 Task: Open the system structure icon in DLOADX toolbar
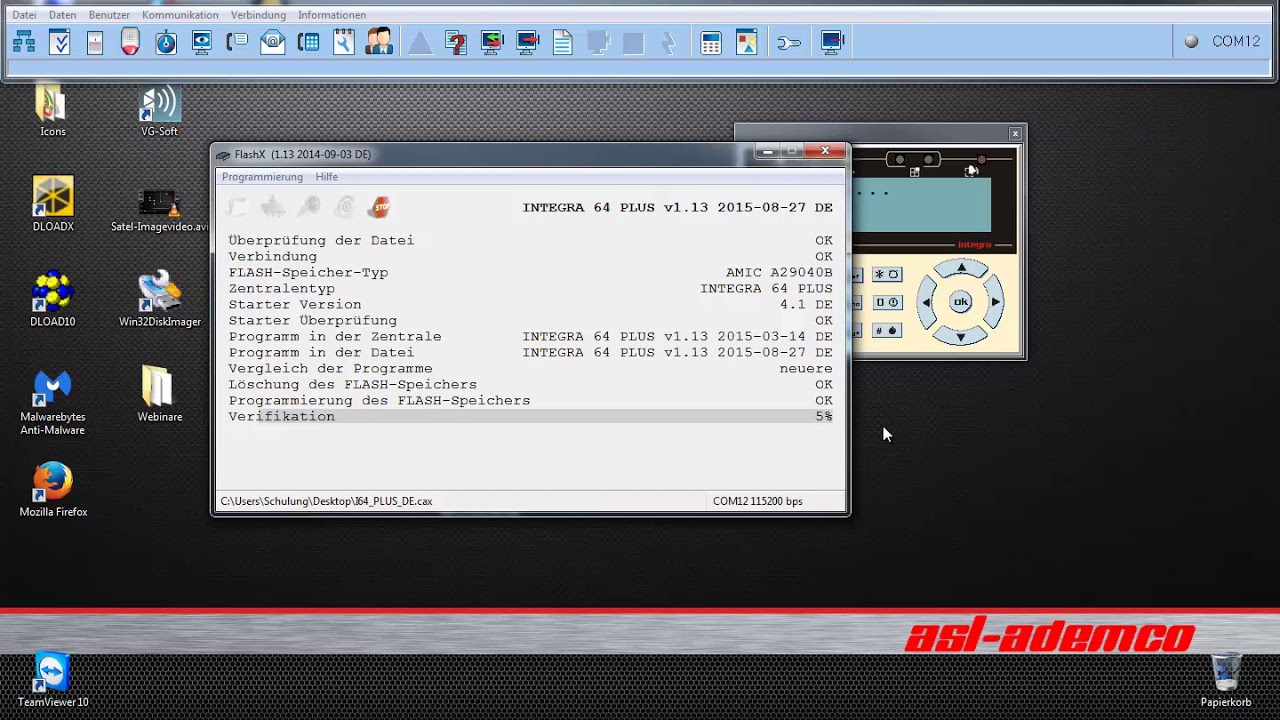[24, 42]
